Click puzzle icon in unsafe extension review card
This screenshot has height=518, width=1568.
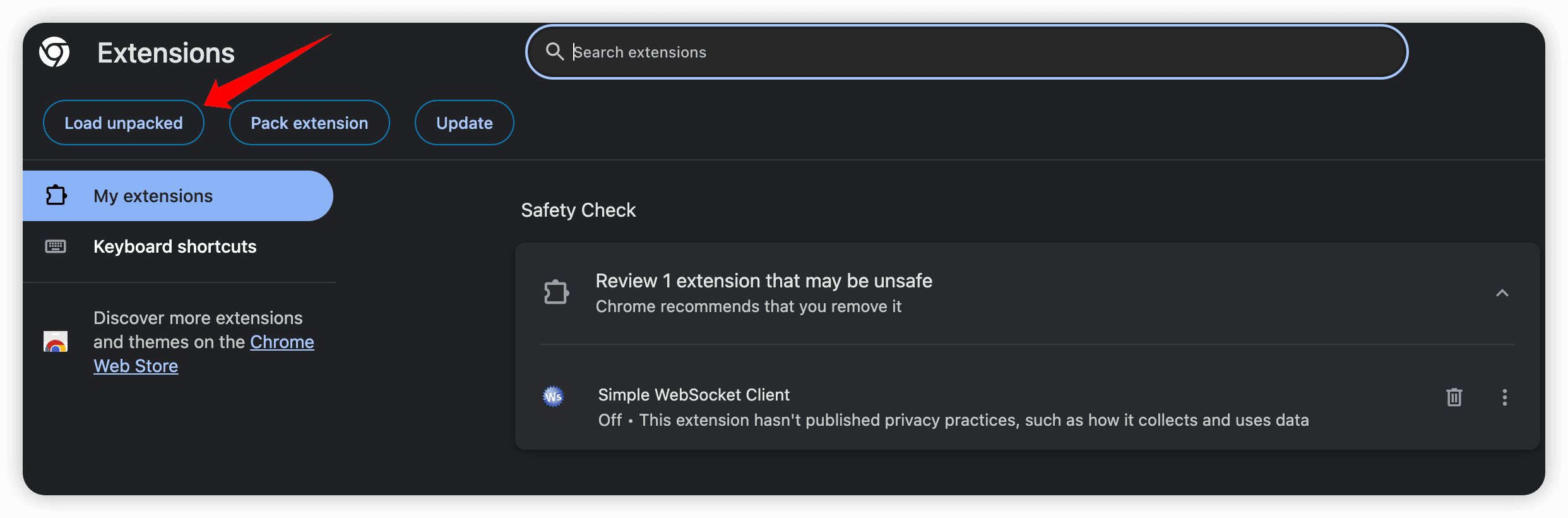point(556,292)
